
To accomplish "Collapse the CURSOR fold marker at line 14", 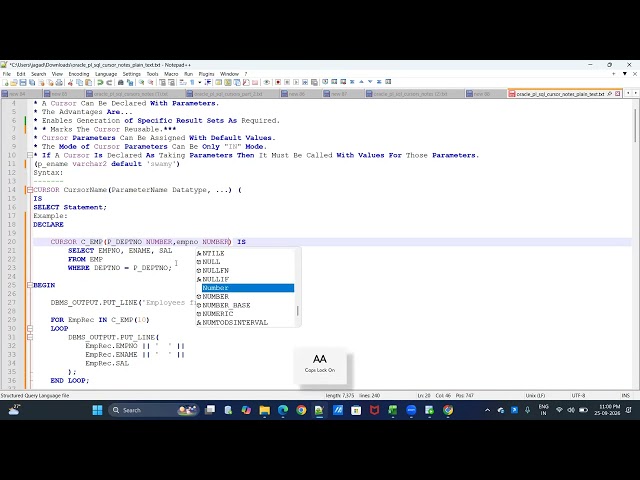I will (x=30, y=190).
